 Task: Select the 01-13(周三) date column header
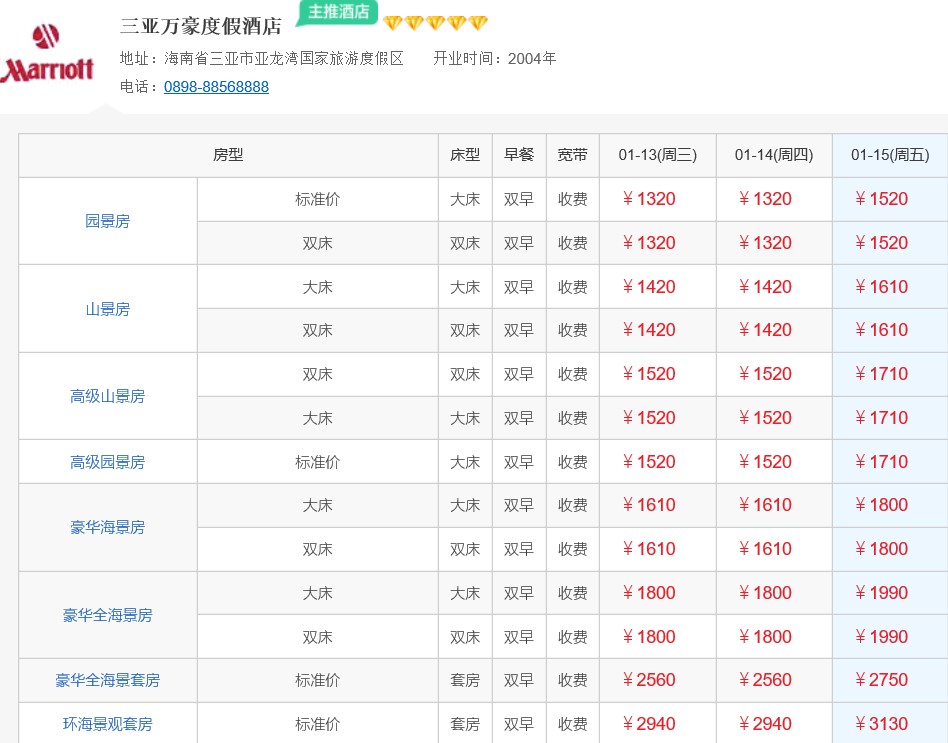tap(657, 155)
